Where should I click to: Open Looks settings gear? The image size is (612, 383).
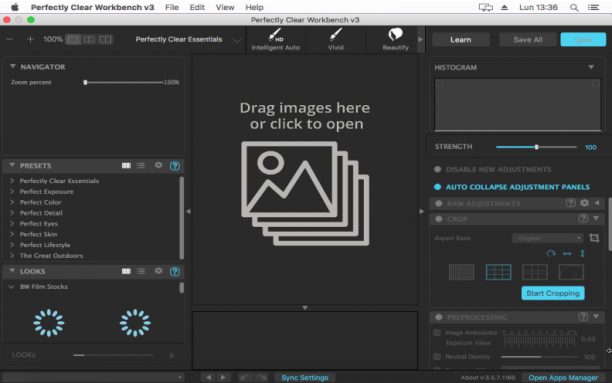pos(158,271)
